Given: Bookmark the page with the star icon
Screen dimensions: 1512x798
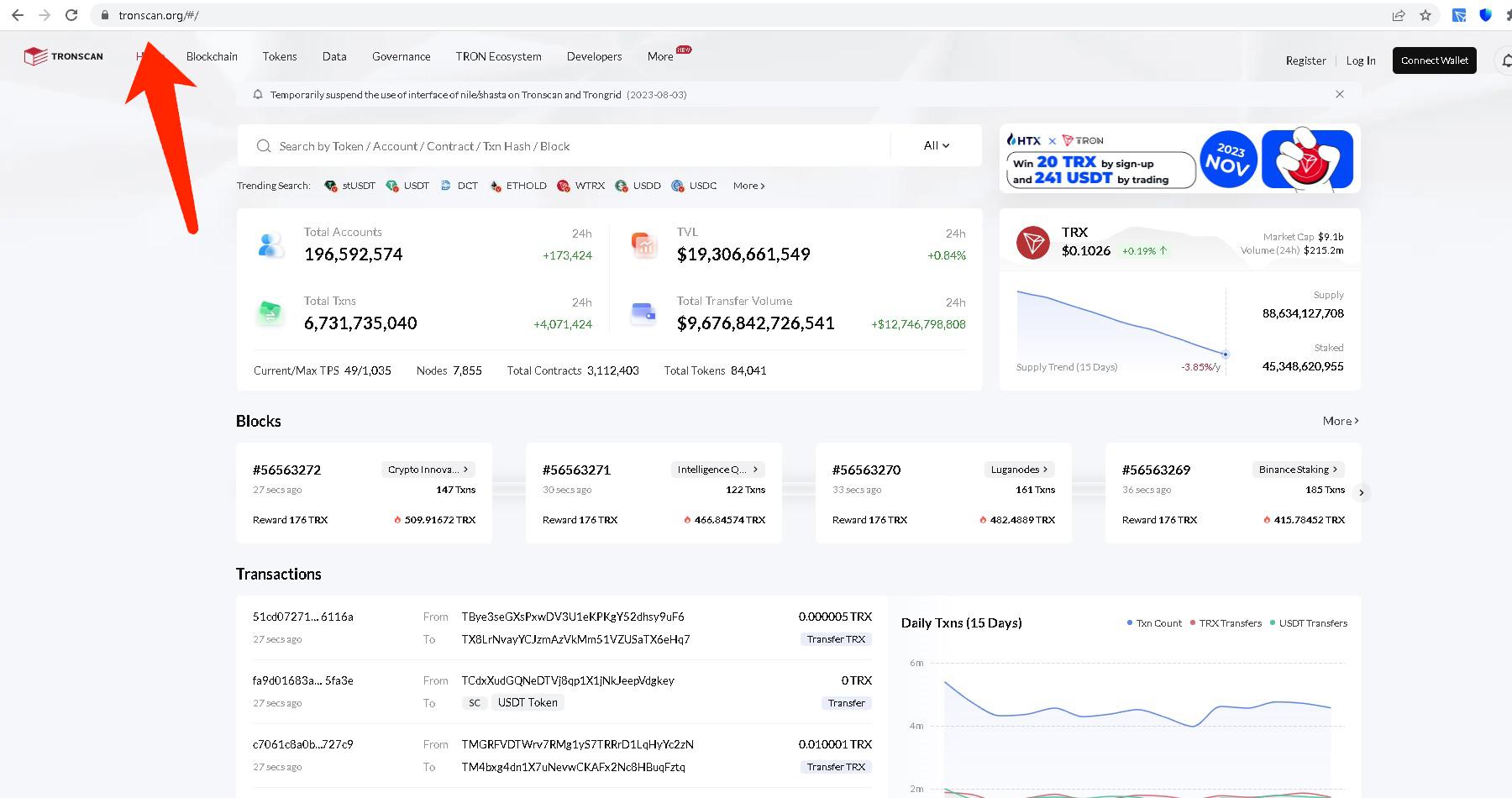Looking at the screenshot, I should pyautogui.click(x=1425, y=15).
